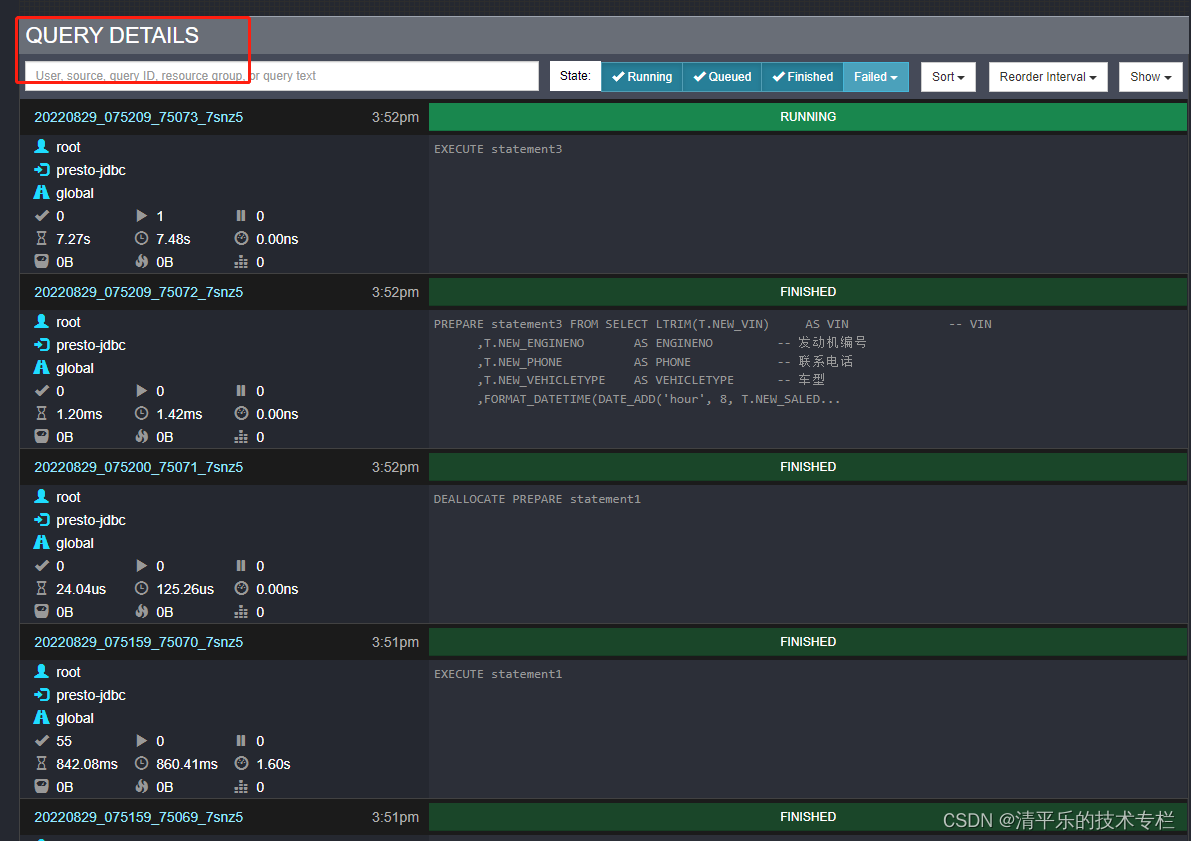Viewport: 1191px width, 841px height.
Task: Click FINISHED bar of query 75072
Action: pos(807,292)
